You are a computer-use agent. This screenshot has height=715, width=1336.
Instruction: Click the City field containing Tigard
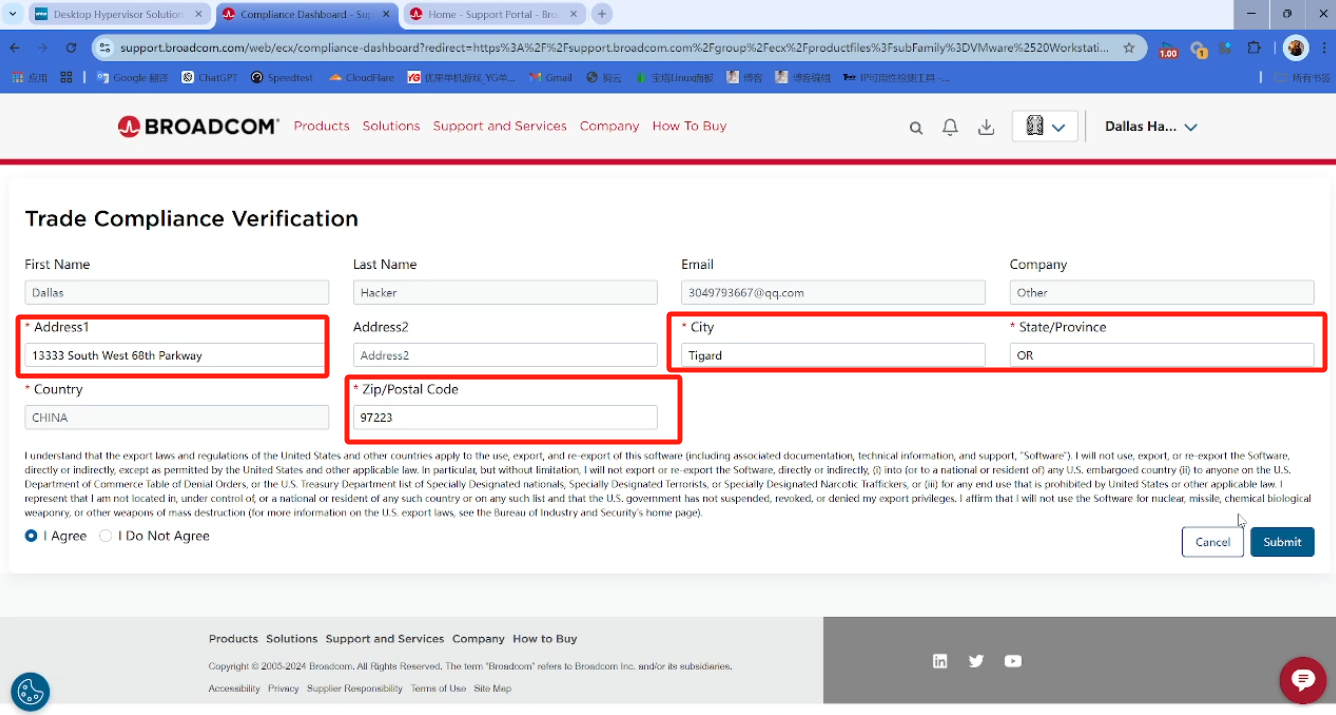click(833, 355)
